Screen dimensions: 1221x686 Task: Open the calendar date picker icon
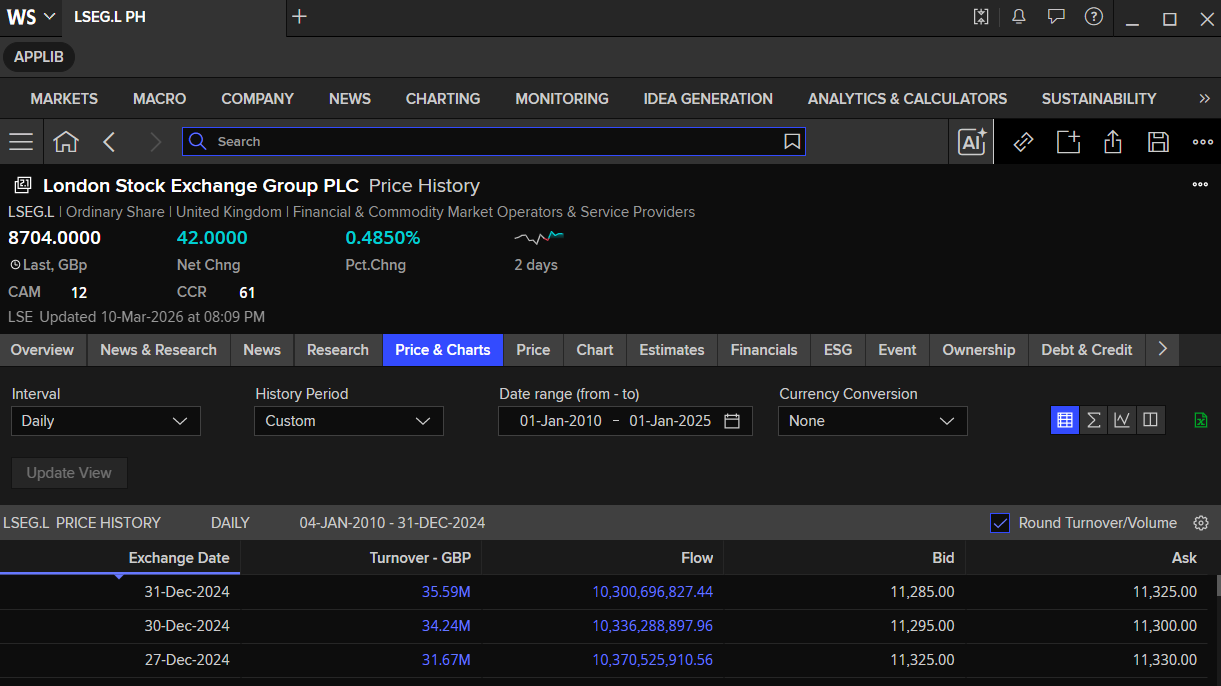tap(732, 421)
